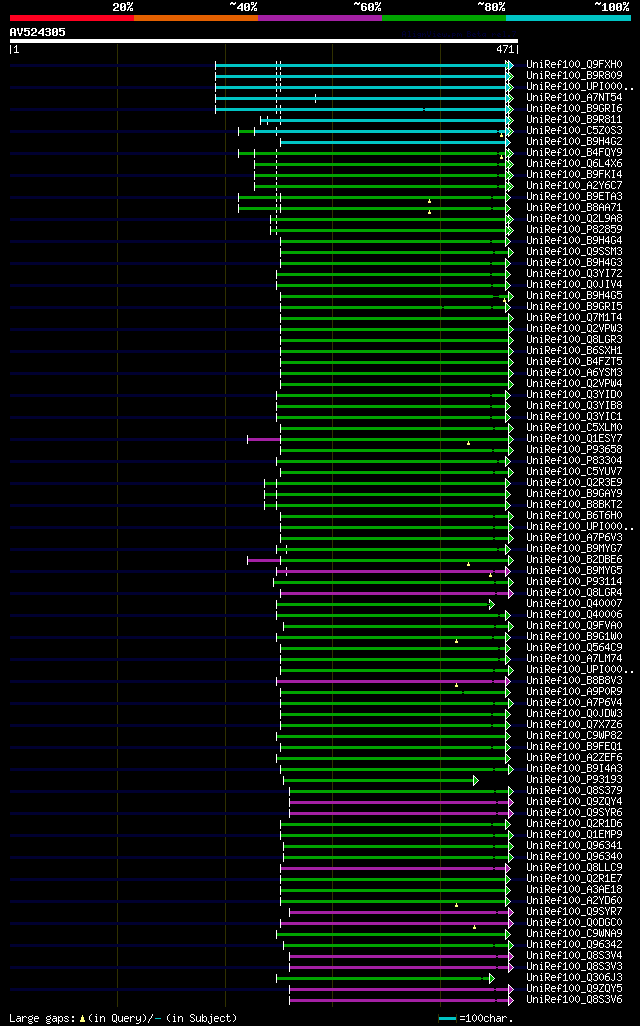
Task: Click the arrowhead ending the UniRef100_P93193 bar
Action: coord(476,780)
